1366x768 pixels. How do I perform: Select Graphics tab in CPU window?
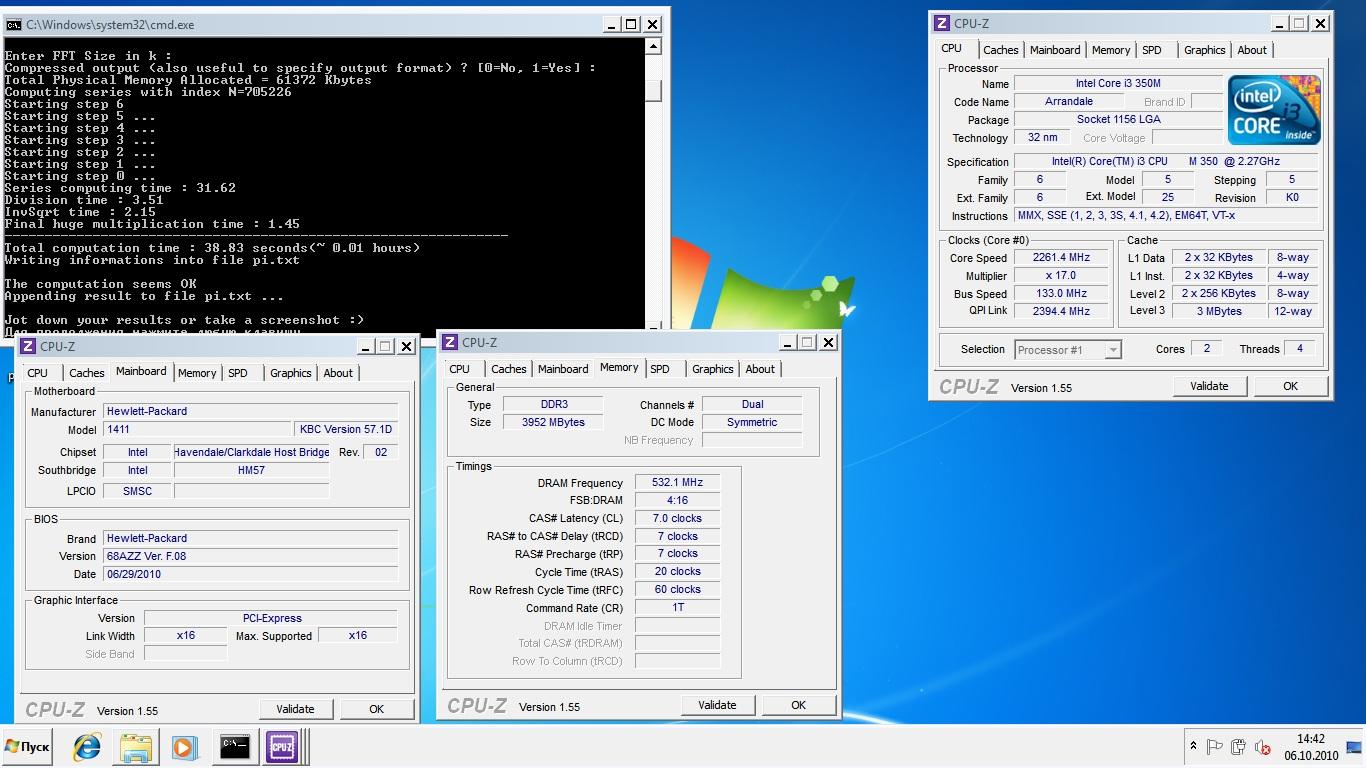[1204, 50]
